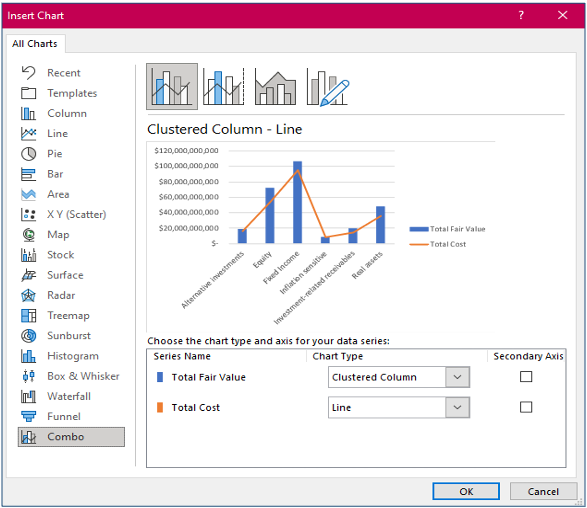Viewport: 587px width, 508px height.
Task: Select the Recent chart category icon
Action: [x=28, y=73]
